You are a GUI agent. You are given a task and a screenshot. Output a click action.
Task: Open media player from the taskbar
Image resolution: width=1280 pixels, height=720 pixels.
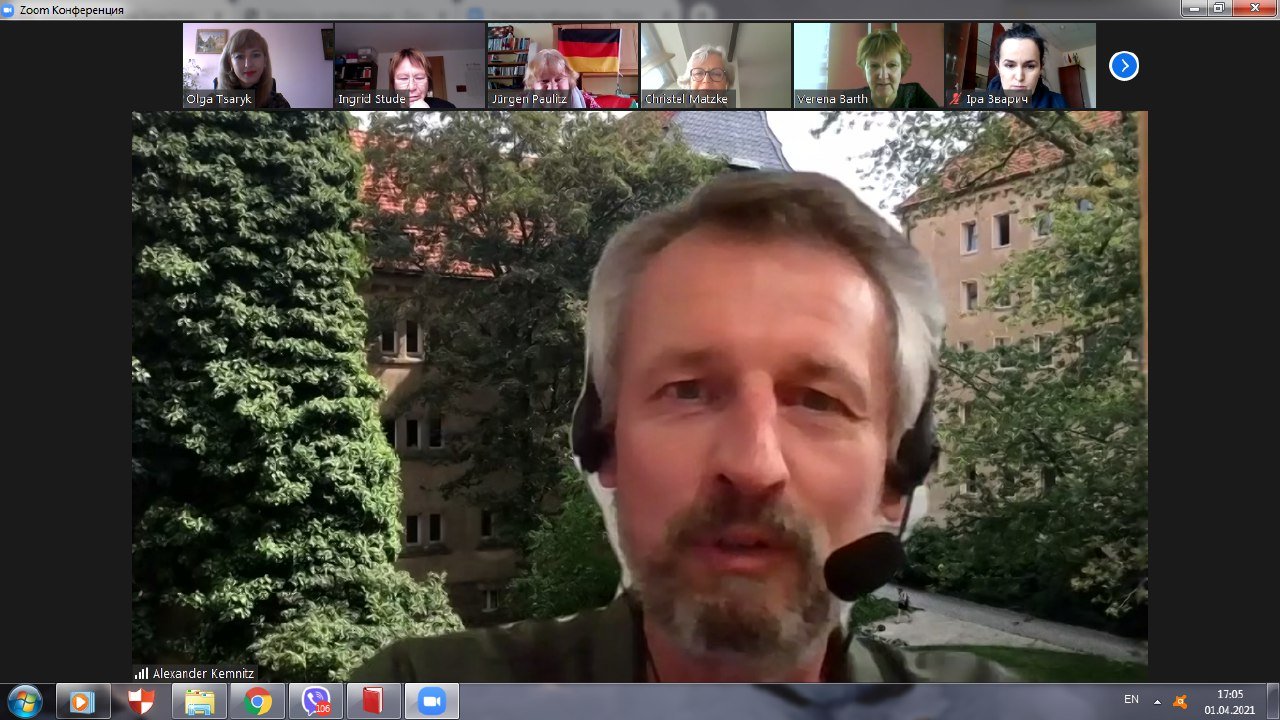(x=82, y=702)
